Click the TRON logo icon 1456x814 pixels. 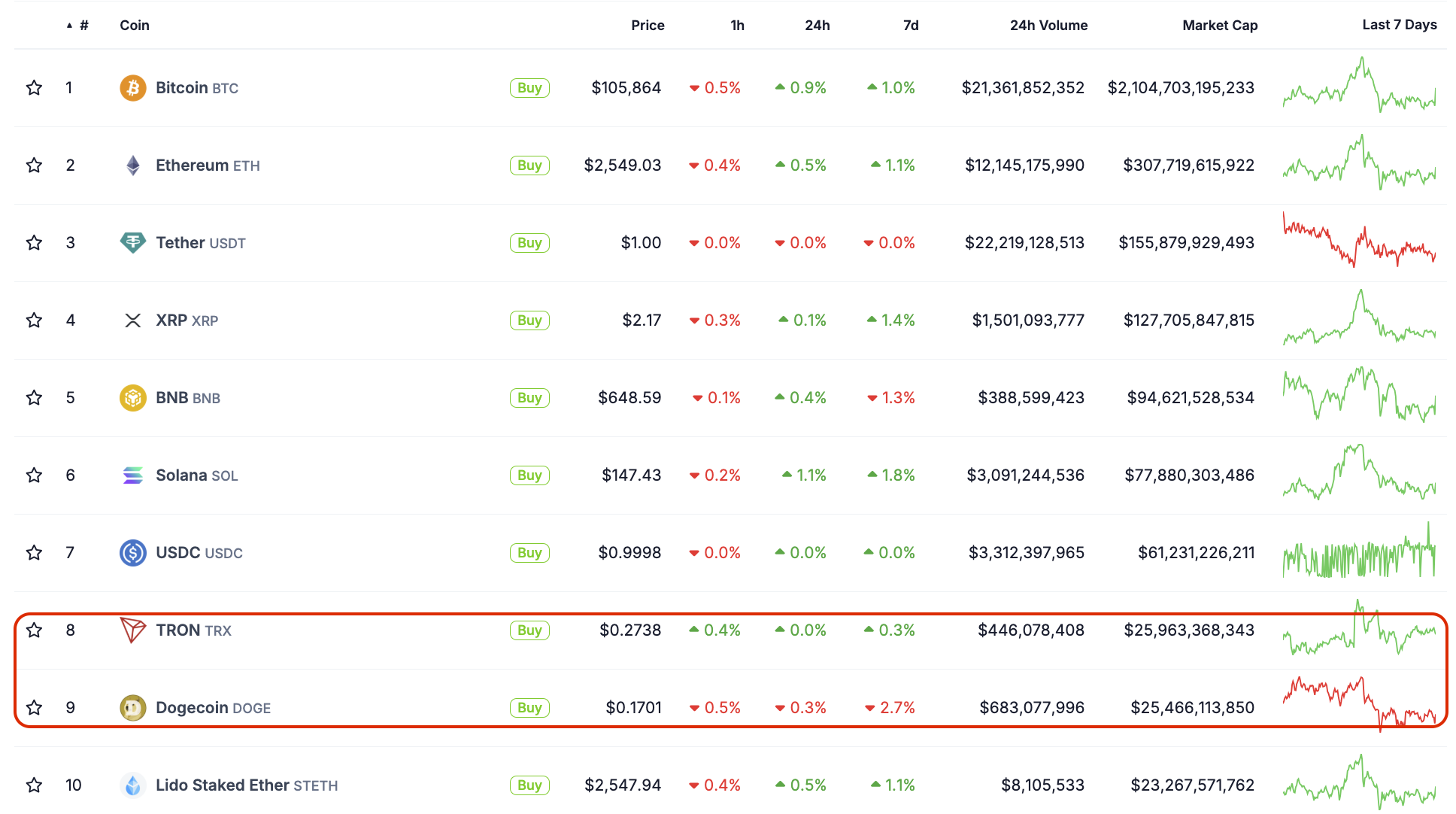click(133, 630)
